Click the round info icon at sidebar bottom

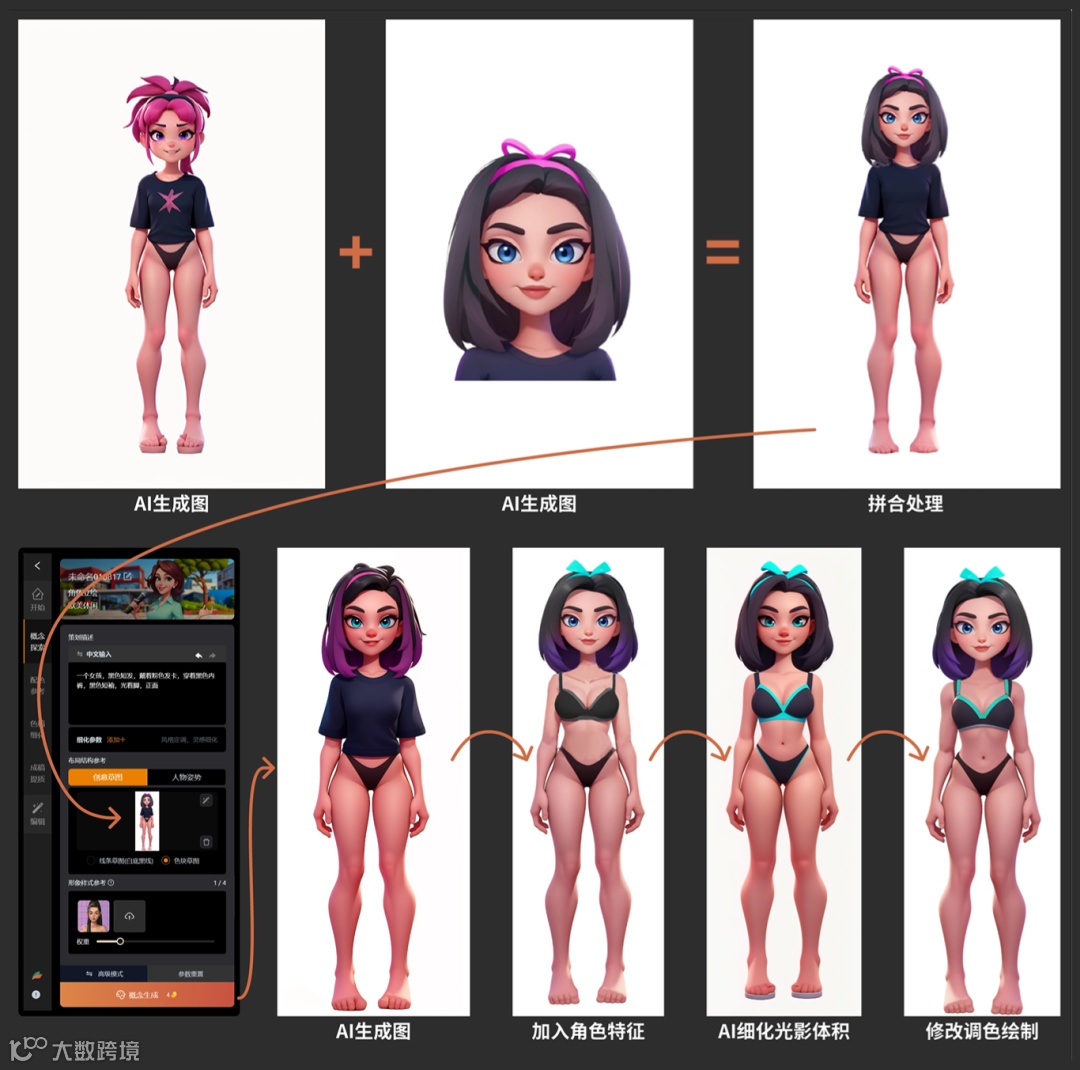[x=37, y=994]
